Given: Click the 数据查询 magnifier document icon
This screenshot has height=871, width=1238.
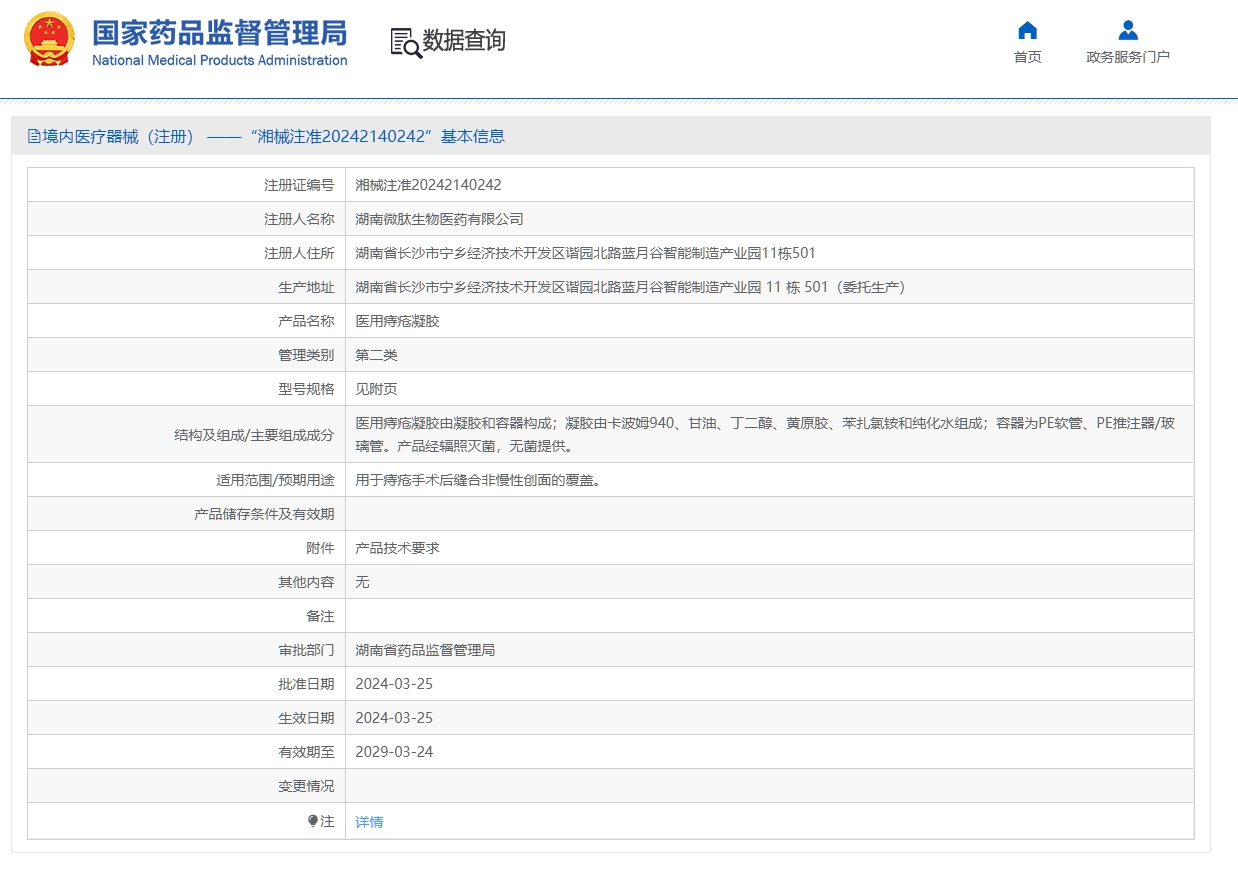Looking at the screenshot, I should point(405,42).
